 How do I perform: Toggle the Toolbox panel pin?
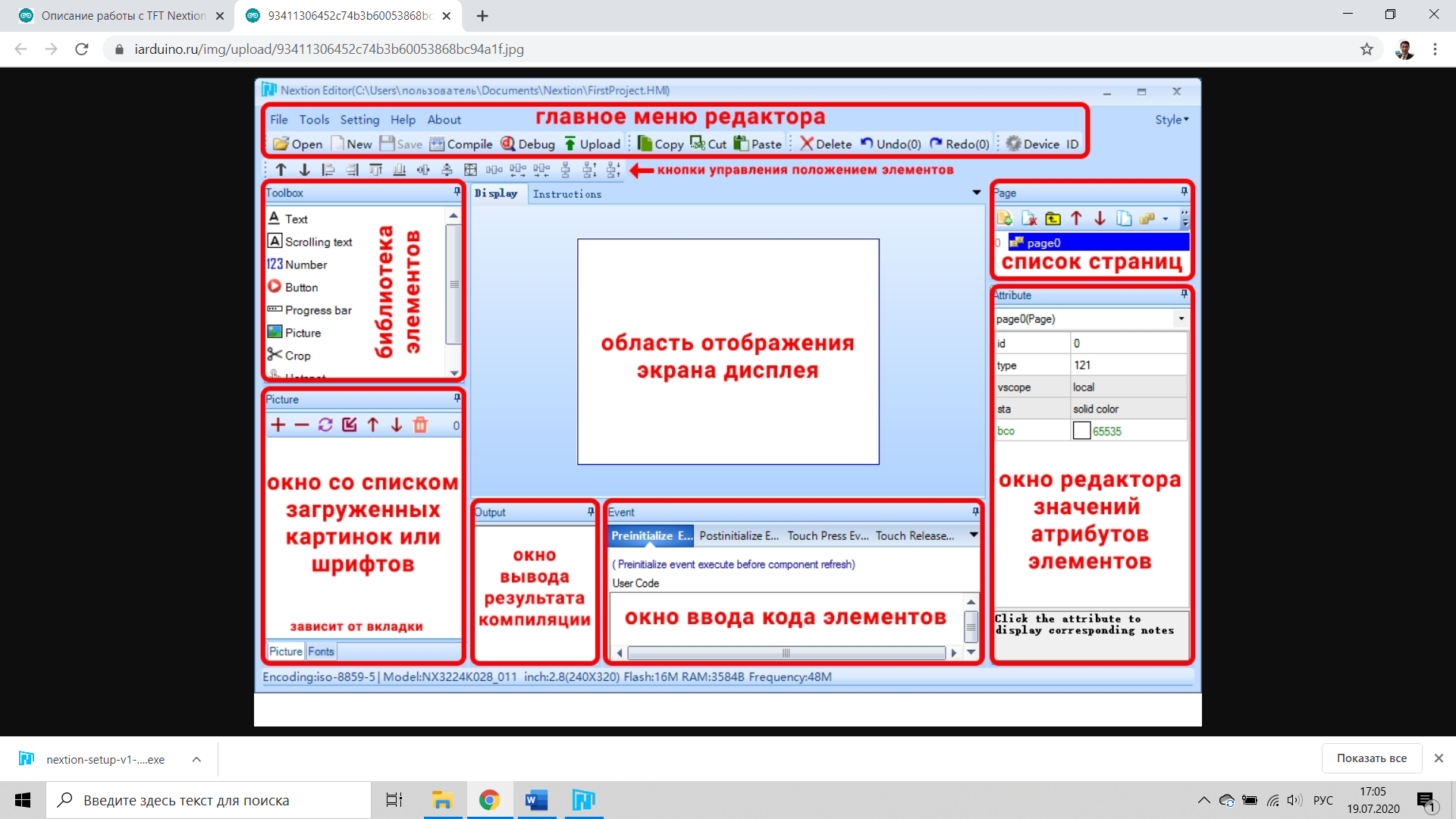(457, 193)
